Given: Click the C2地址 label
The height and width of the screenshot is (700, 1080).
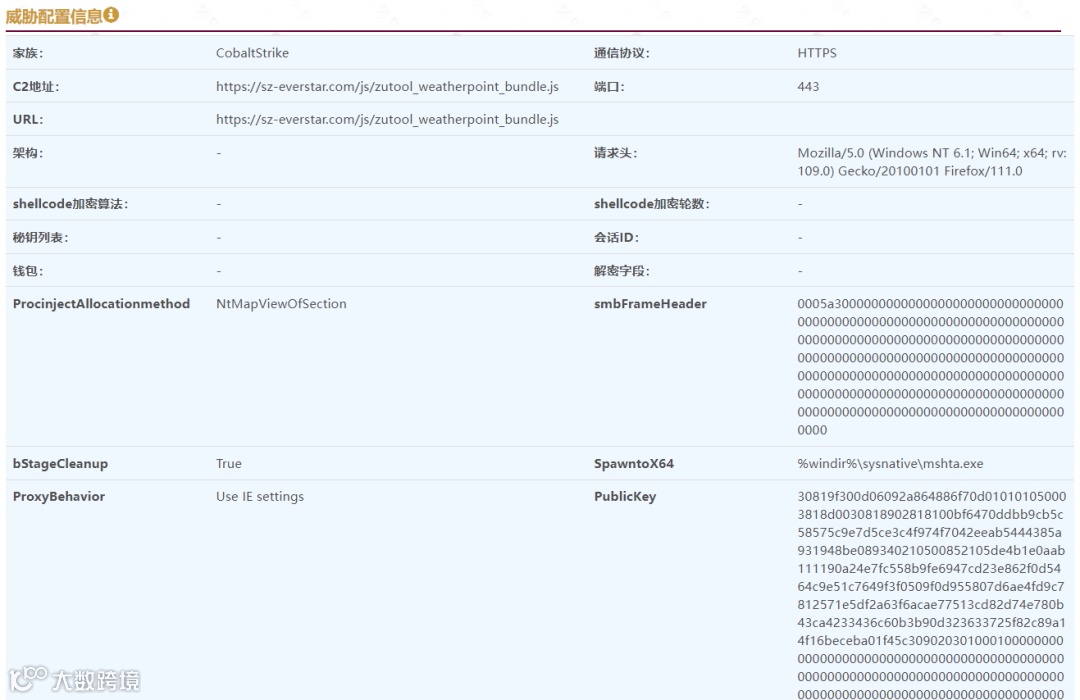Looking at the screenshot, I should tap(36, 87).
